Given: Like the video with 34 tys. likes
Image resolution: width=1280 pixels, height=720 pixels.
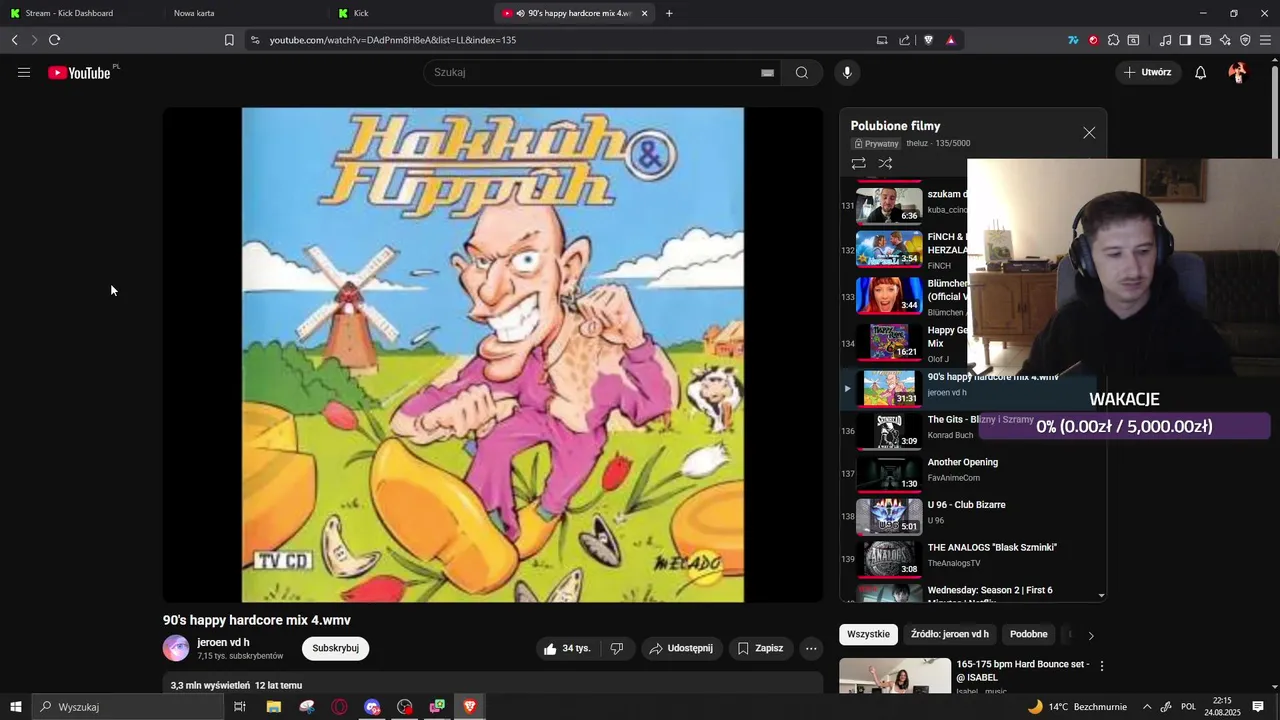Looking at the screenshot, I should point(567,648).
